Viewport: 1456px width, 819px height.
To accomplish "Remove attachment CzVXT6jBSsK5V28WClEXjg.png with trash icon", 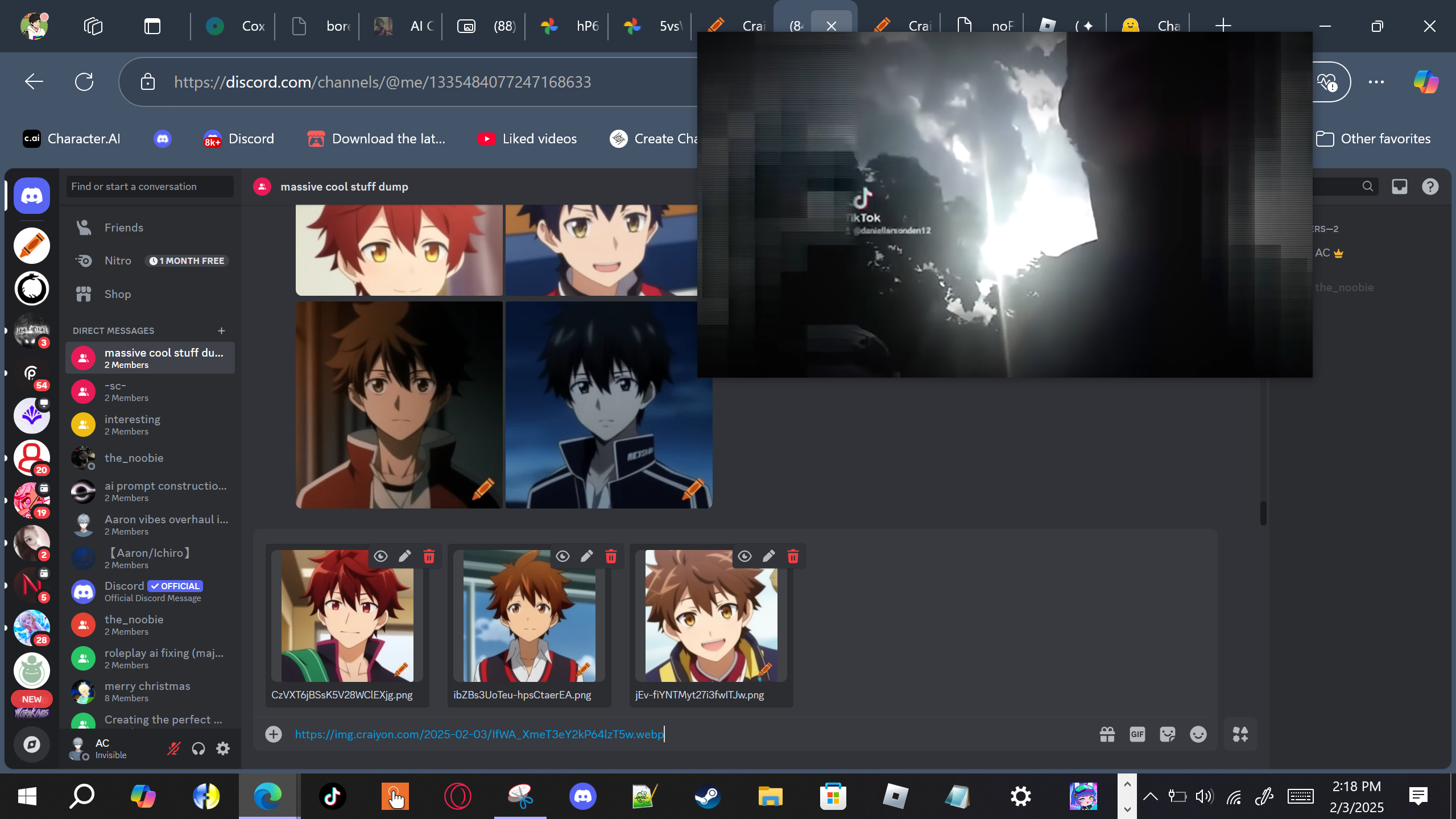I will point(429,556).
